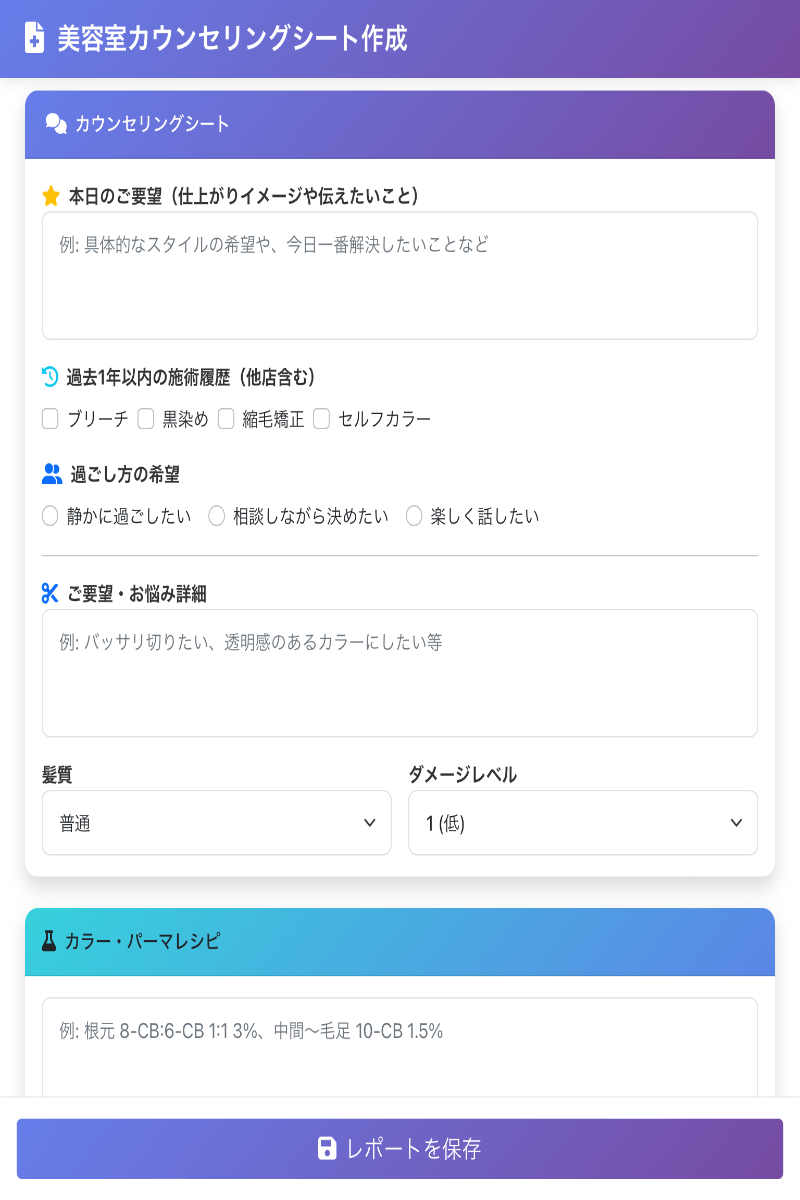The height and width of the screenshot is (1200, 800).
Task: Select the 静かに過ごしたい radio button
Action: [x=49, y=516]
